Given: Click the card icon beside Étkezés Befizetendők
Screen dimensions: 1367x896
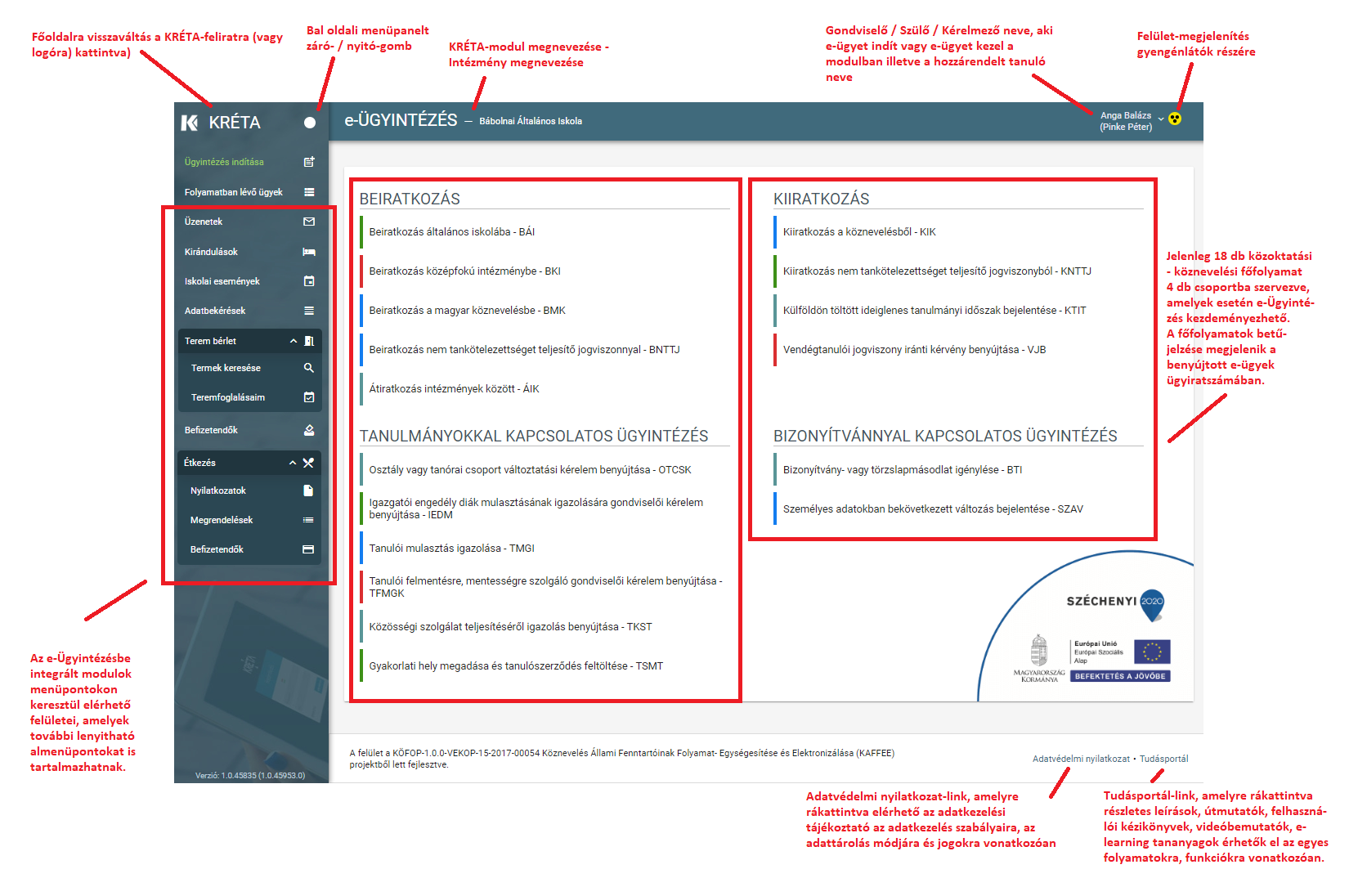Looking at the screenshot, I should (x=308, y=549).
